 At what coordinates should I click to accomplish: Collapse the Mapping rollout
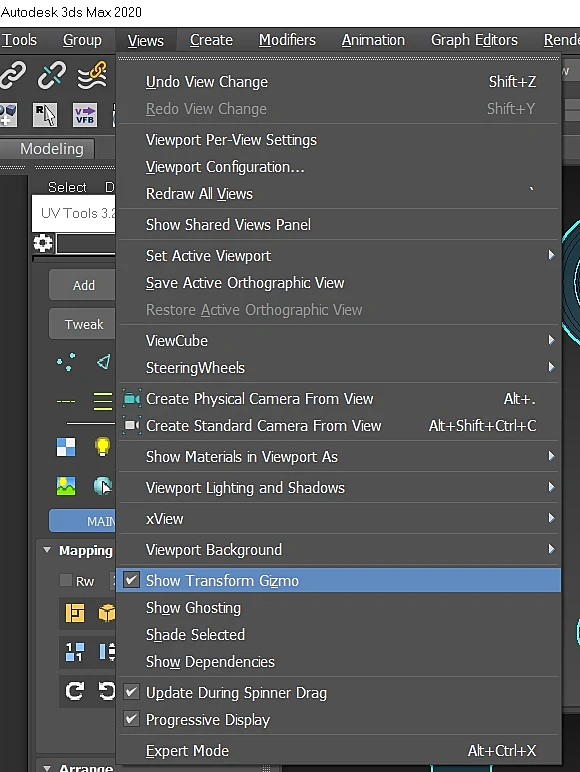click(47, 549)
